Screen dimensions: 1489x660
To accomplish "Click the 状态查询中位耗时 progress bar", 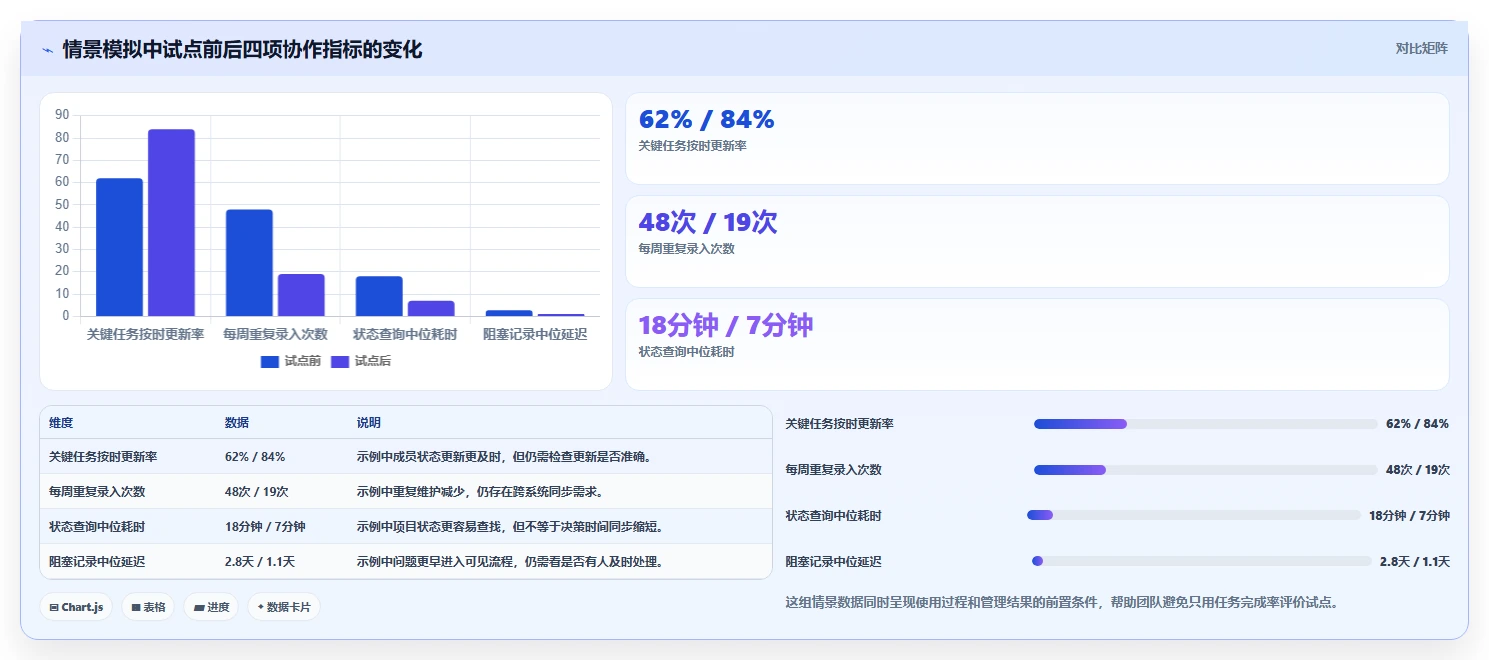I will (x=1194, y=515).
